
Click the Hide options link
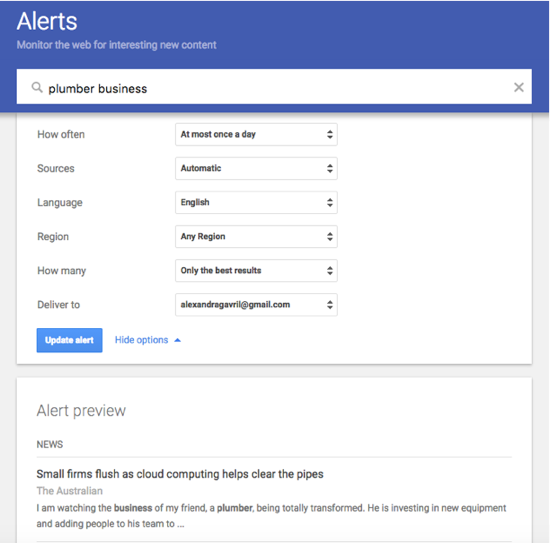[x=141, y=340]
